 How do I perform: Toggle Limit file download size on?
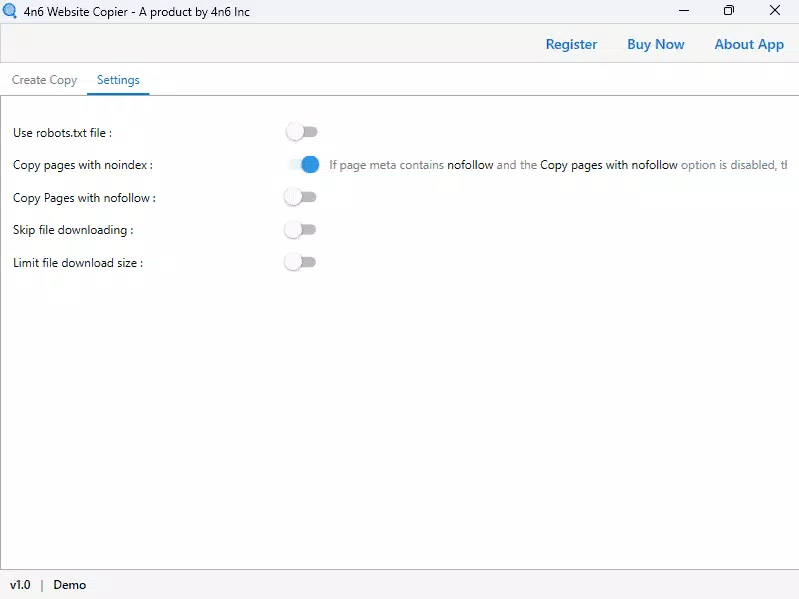click(x=301, y=262)
